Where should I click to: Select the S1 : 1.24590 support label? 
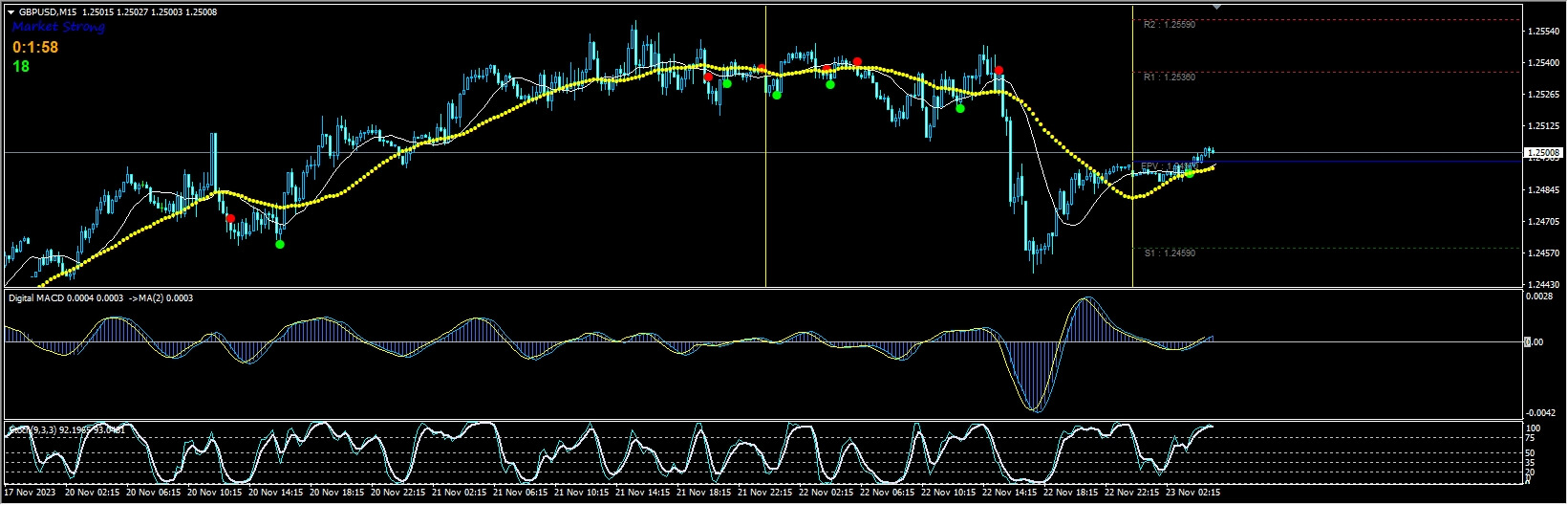[x=1169, y=253]
